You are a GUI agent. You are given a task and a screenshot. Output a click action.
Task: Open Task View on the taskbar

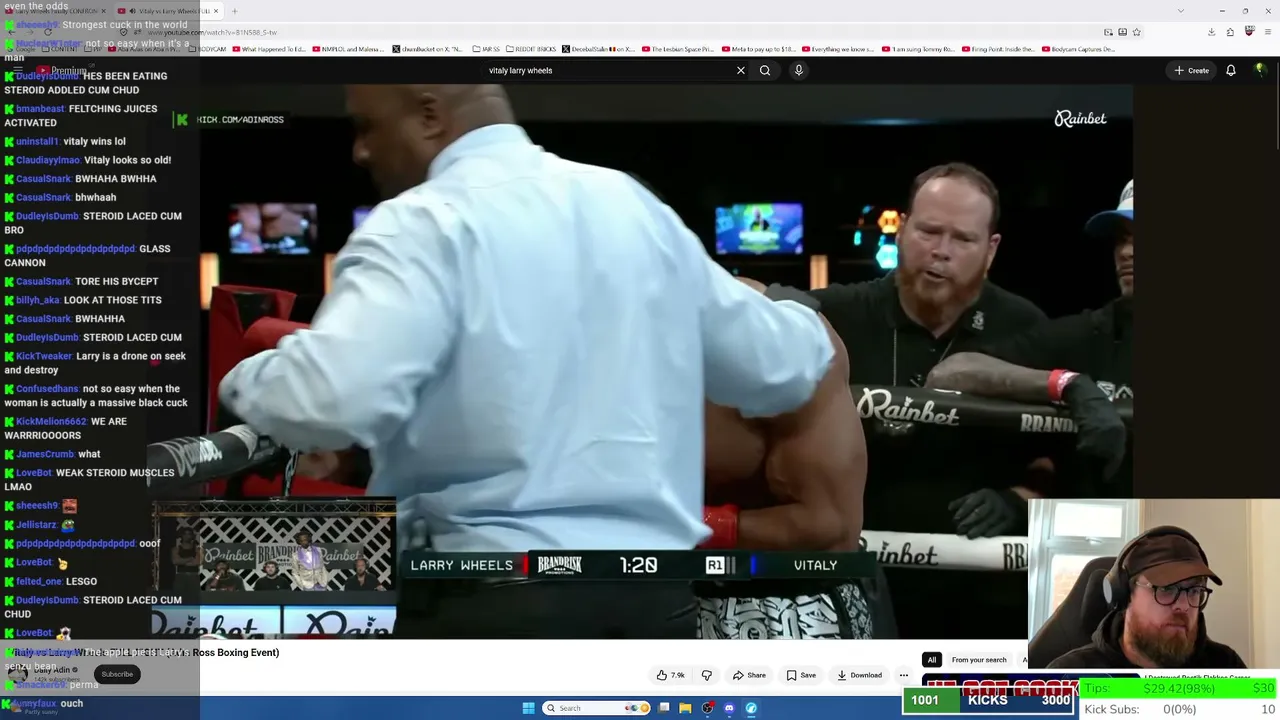pyautogui.click(x=664, y=708)
